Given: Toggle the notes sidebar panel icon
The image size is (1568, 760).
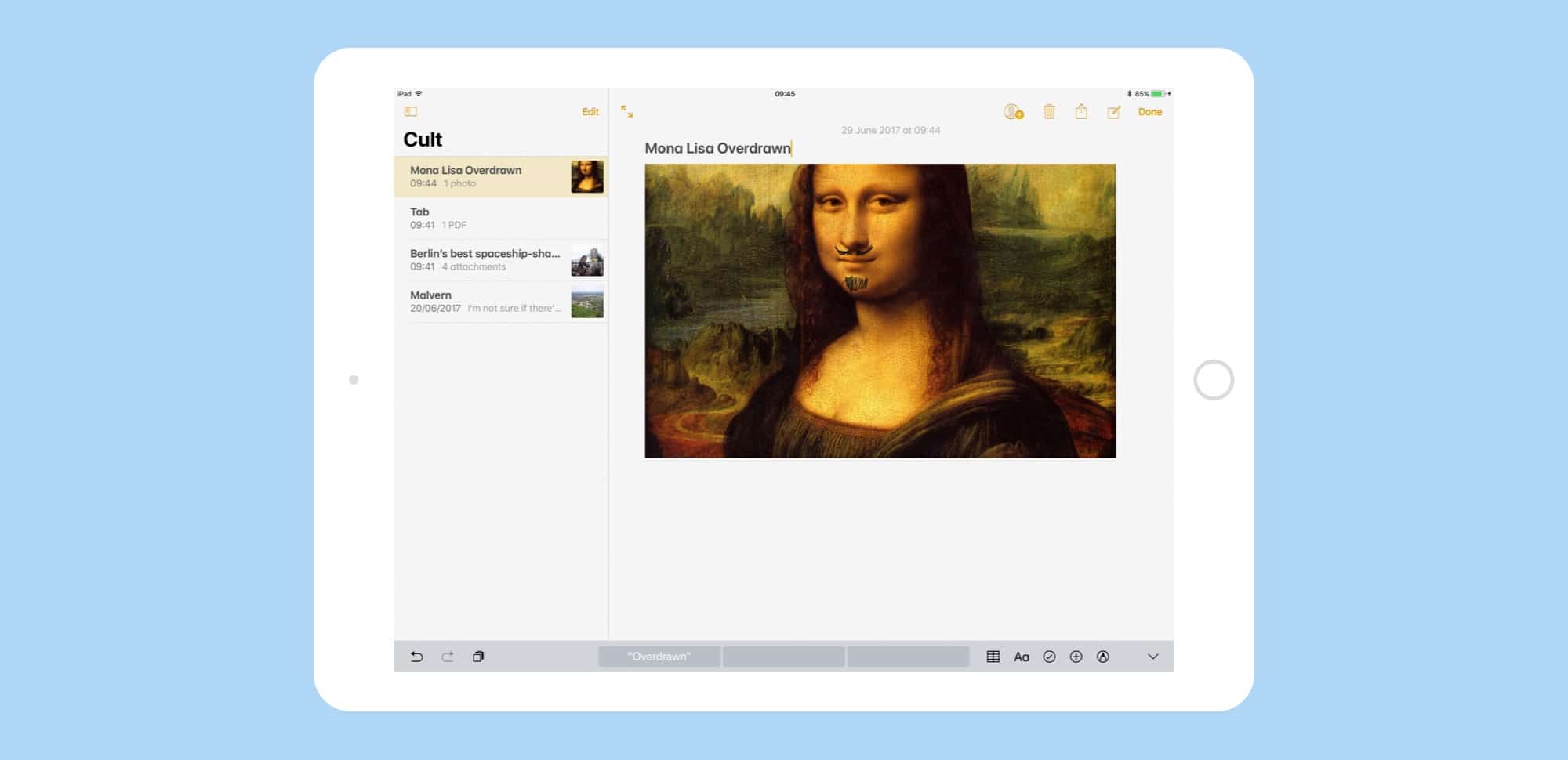Looking at the screenshot, I should (410, 111).
